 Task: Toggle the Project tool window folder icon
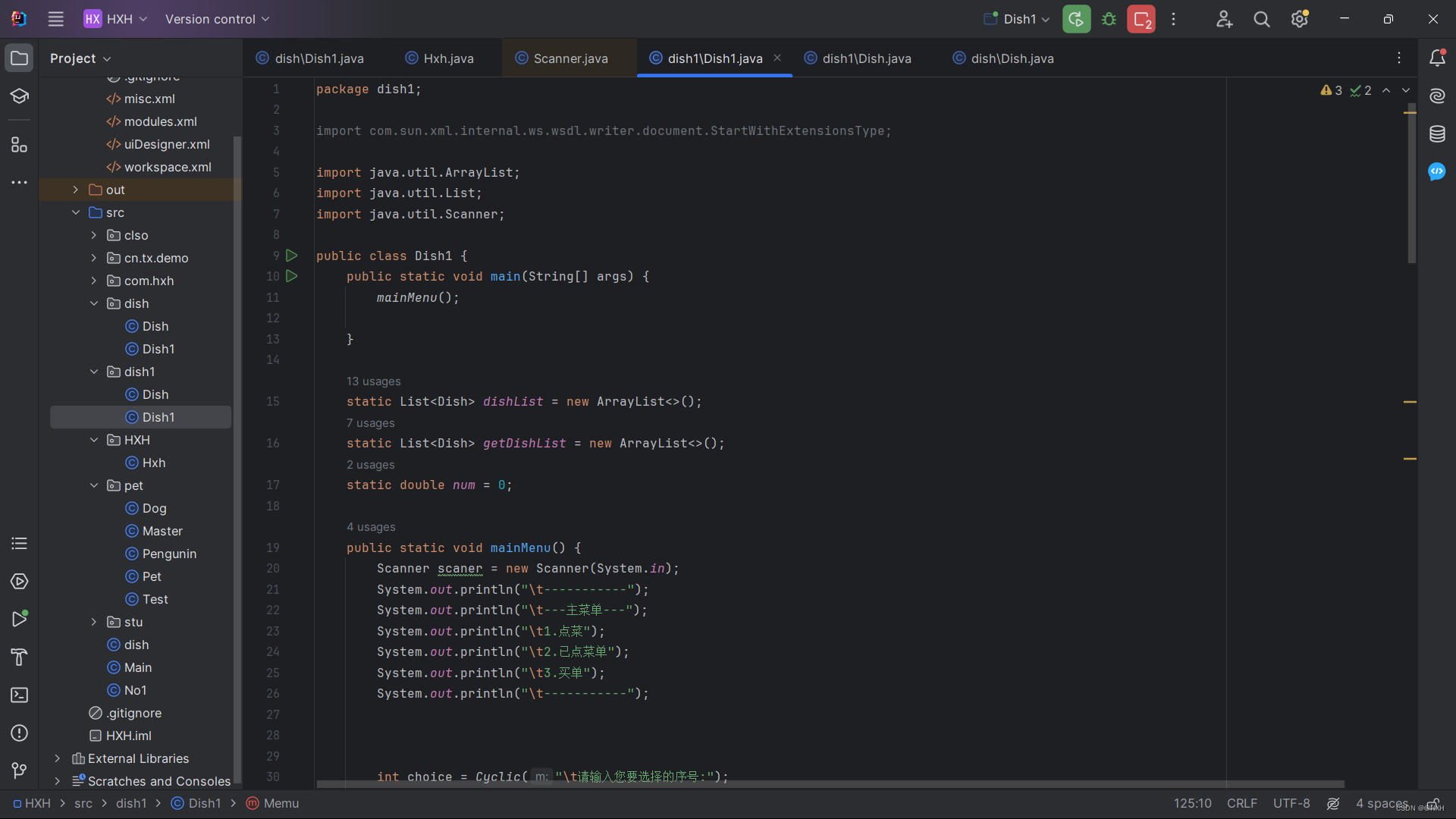pos(19,58)
